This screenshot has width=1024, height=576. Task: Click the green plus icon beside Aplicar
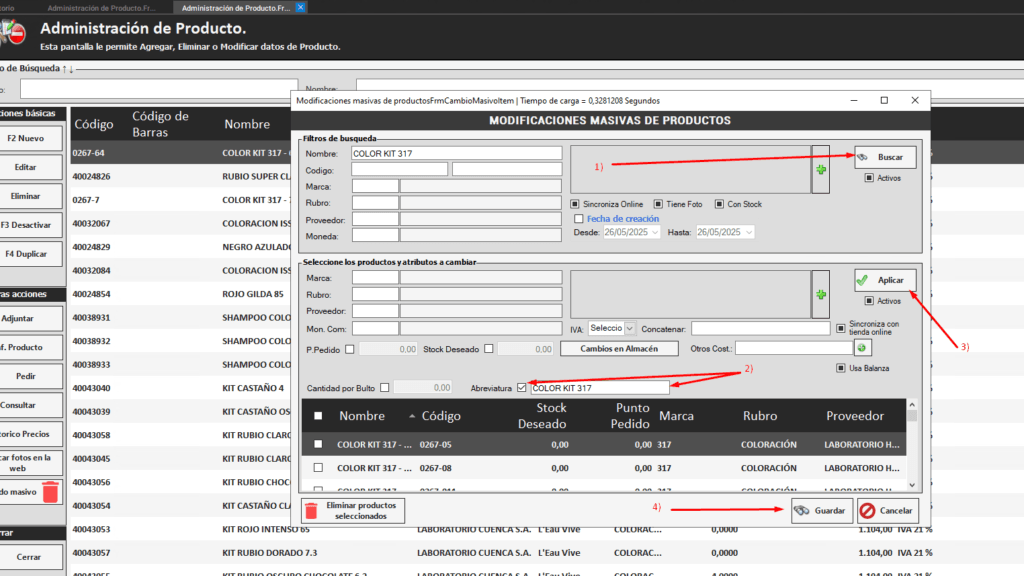coord(821,295)
